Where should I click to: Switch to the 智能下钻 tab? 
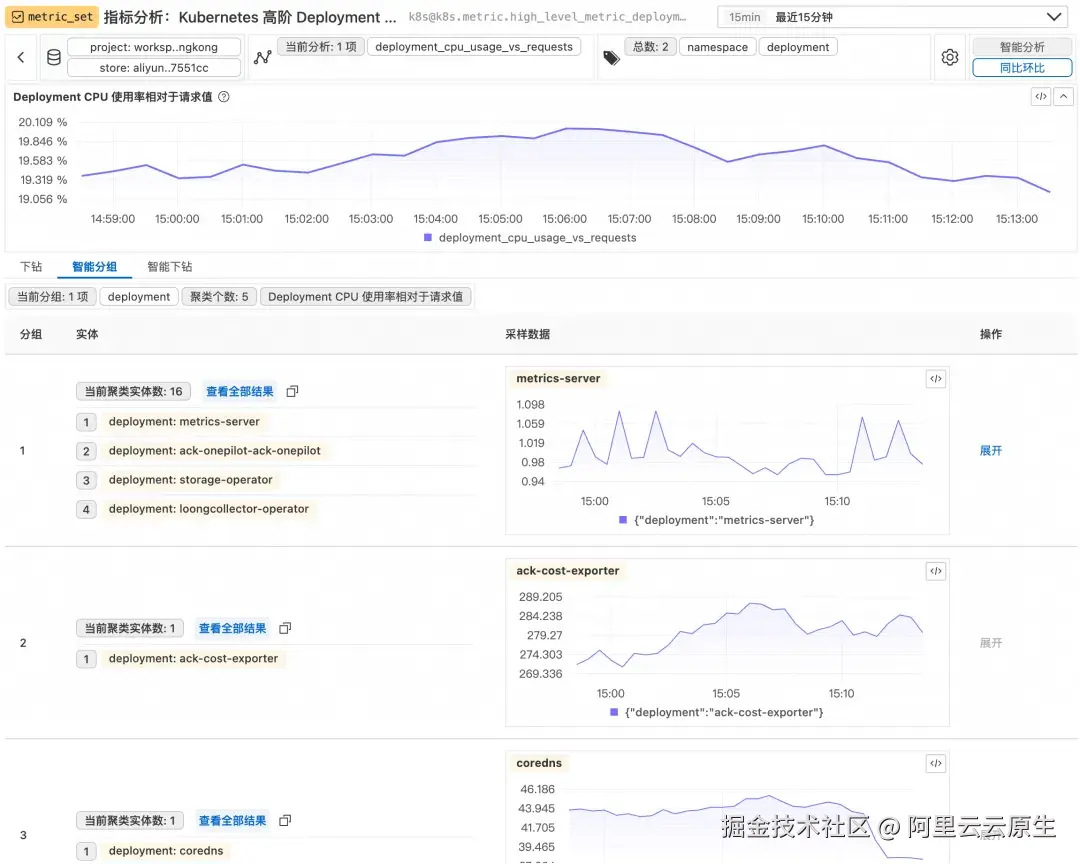170,266
